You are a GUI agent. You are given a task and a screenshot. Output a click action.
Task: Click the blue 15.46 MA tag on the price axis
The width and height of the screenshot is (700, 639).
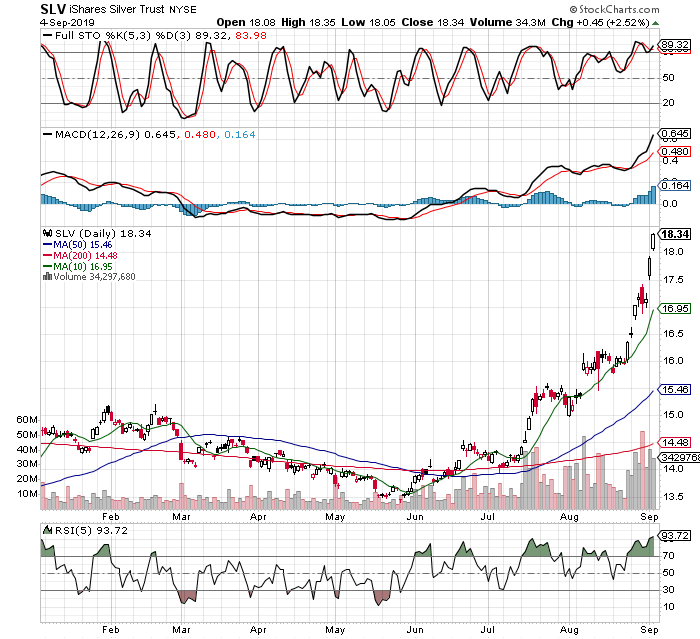675,389
